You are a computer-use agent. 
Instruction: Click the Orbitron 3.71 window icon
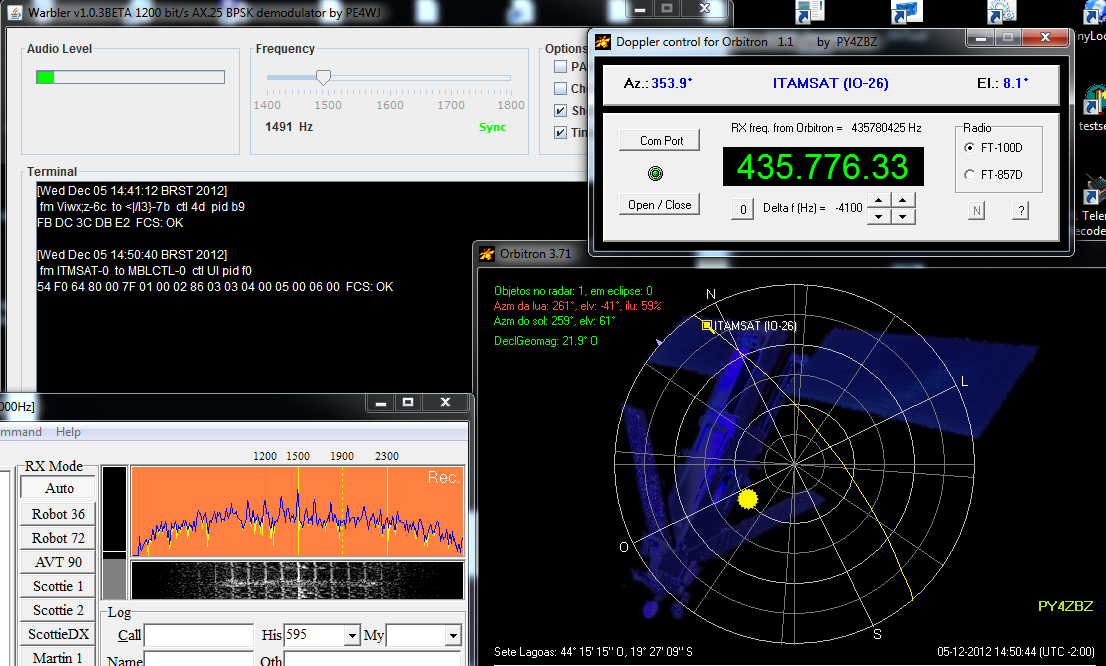click(x=487, y=254)
